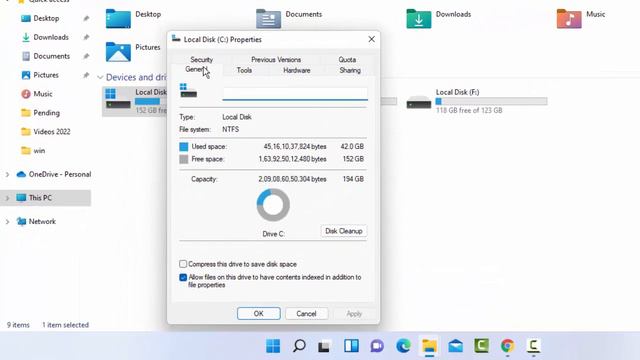Select the OneDrive - Personal cloud icon

21,174
